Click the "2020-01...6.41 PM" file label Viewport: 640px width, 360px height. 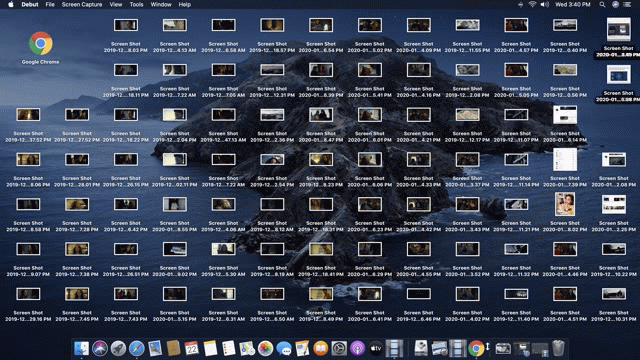(x=370, y=319)
